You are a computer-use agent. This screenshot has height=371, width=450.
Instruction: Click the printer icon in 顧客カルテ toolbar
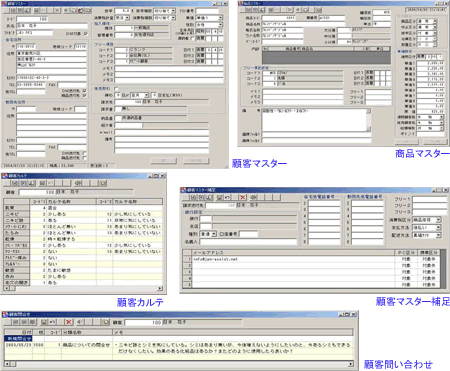pos(78,183)
